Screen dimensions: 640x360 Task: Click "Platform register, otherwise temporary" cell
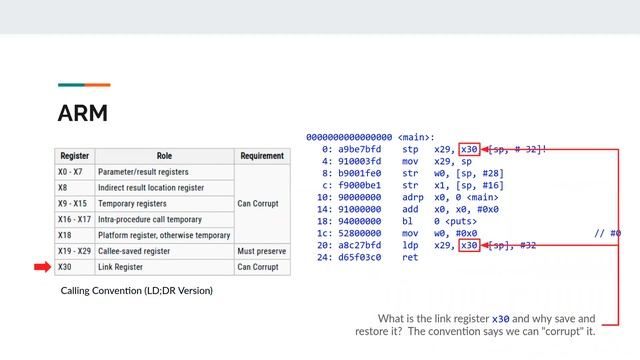tap(164, 236)
